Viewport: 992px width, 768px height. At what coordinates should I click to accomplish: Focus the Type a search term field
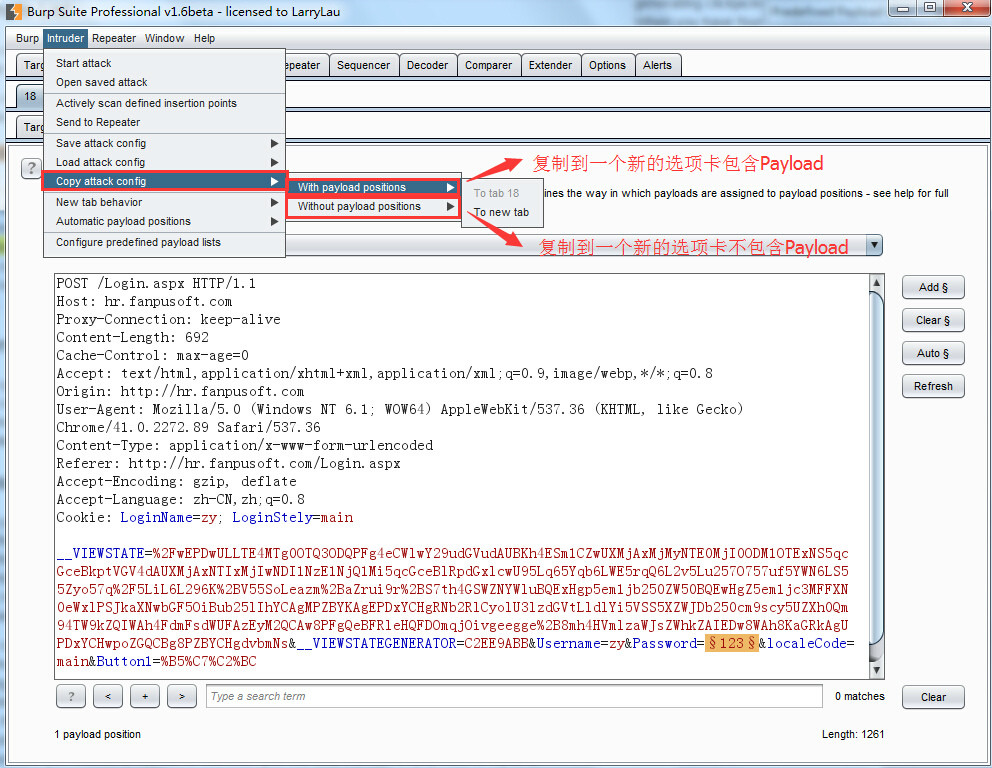pos(514,697)
